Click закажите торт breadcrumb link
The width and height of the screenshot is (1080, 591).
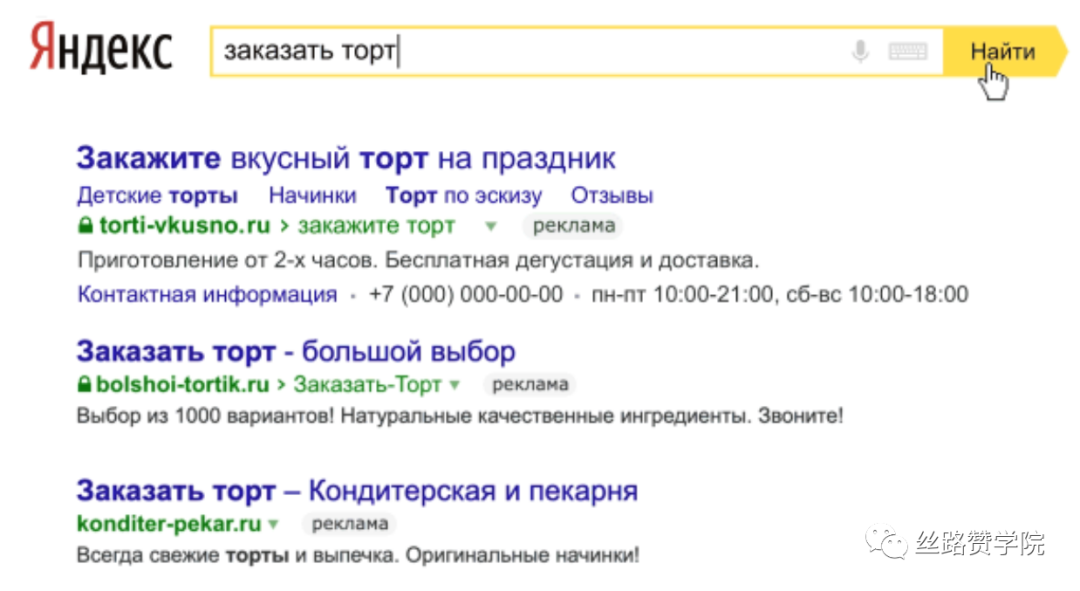tap(376, 225)
